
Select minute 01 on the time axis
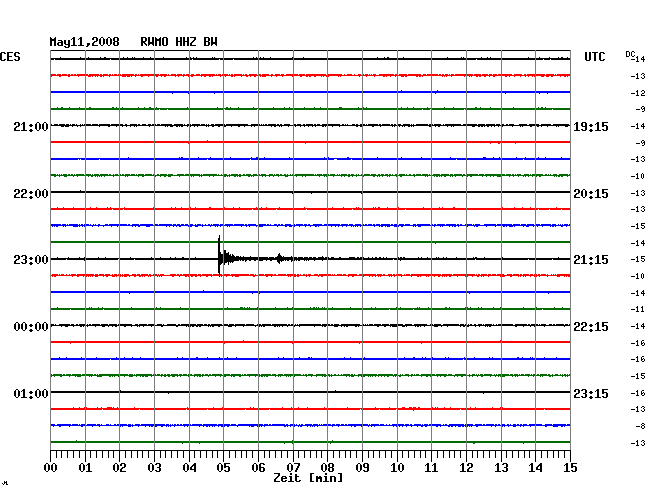pyautogui.click(x=85, y=467)
